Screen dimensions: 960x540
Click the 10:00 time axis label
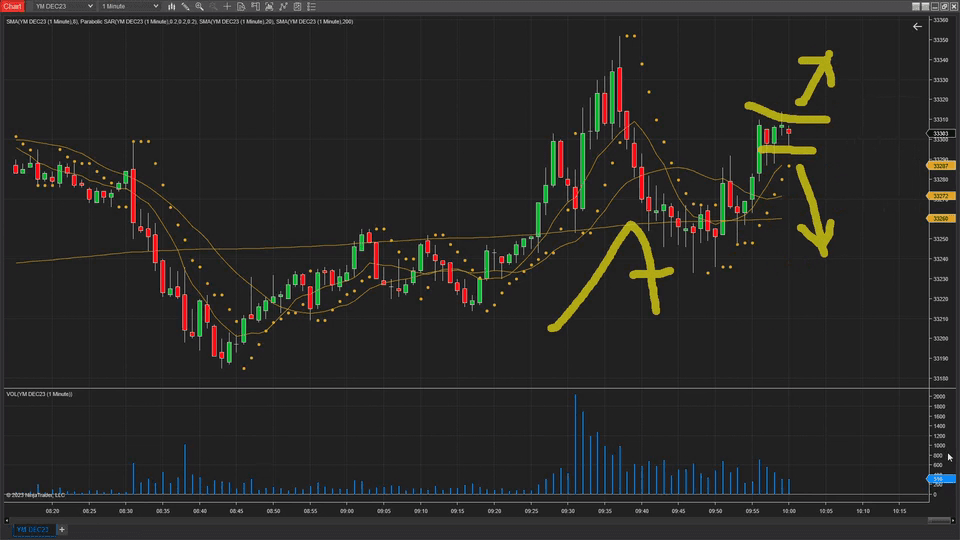coord(789,511)
